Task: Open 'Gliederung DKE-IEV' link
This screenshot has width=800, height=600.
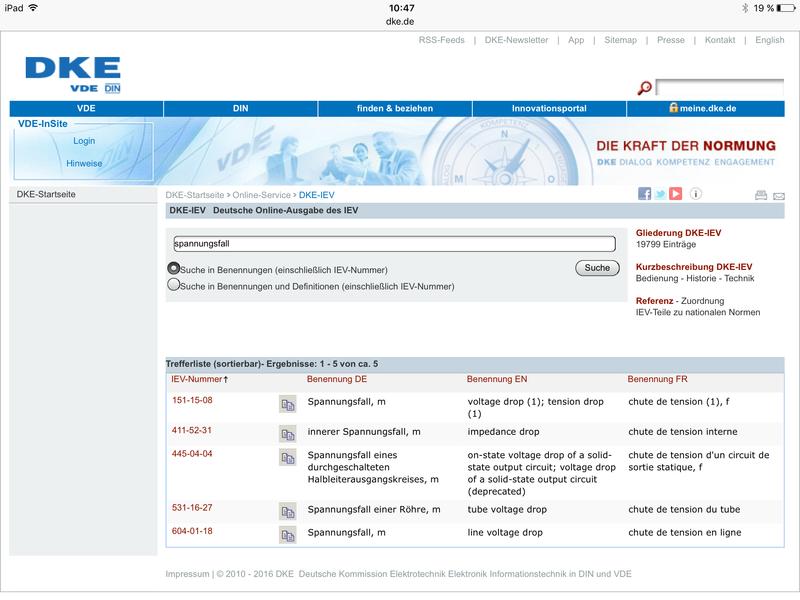Action: [x=679, y=233]
